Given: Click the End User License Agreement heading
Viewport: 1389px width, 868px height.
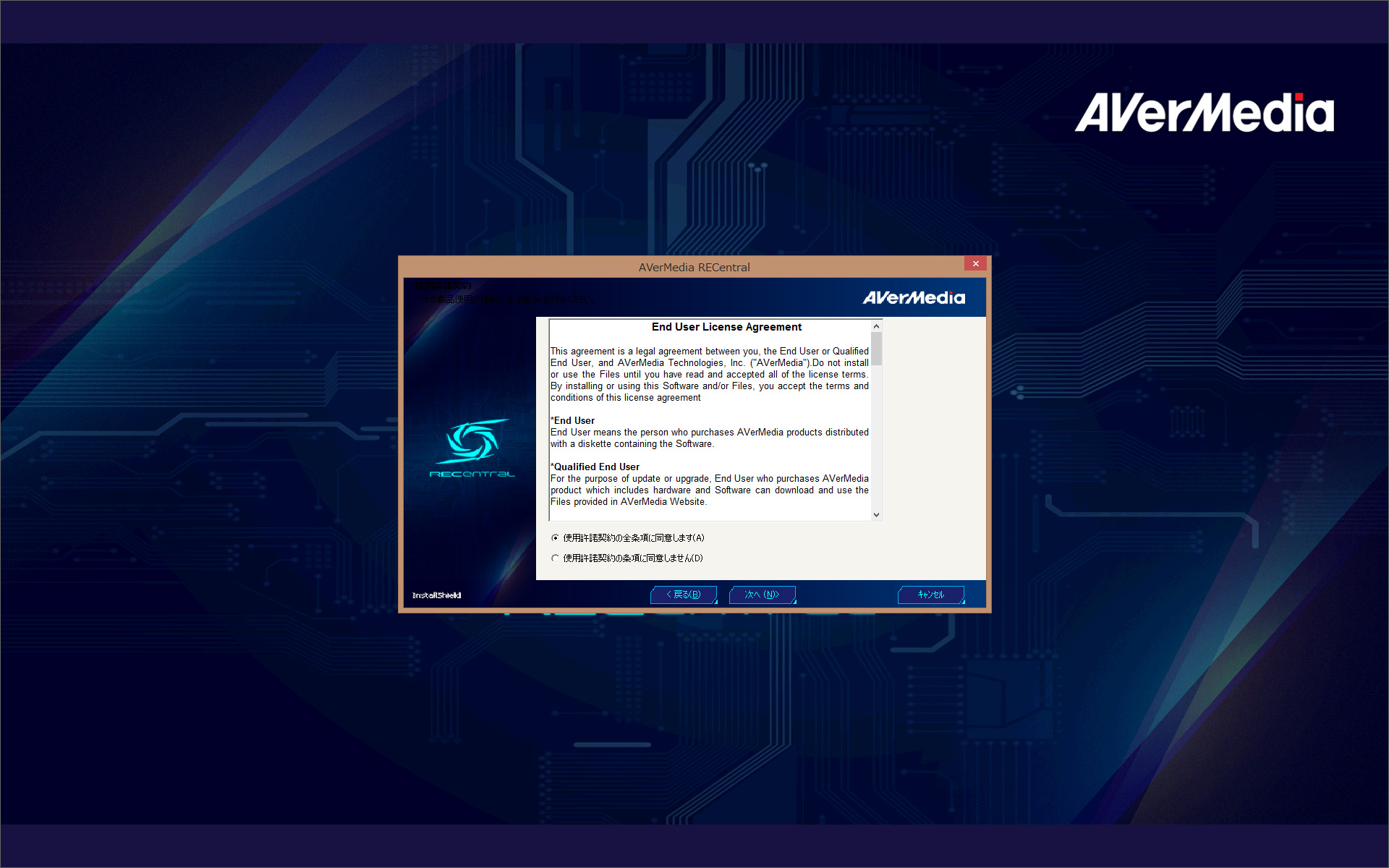Looking at the screenshot, I should point(726,327).
